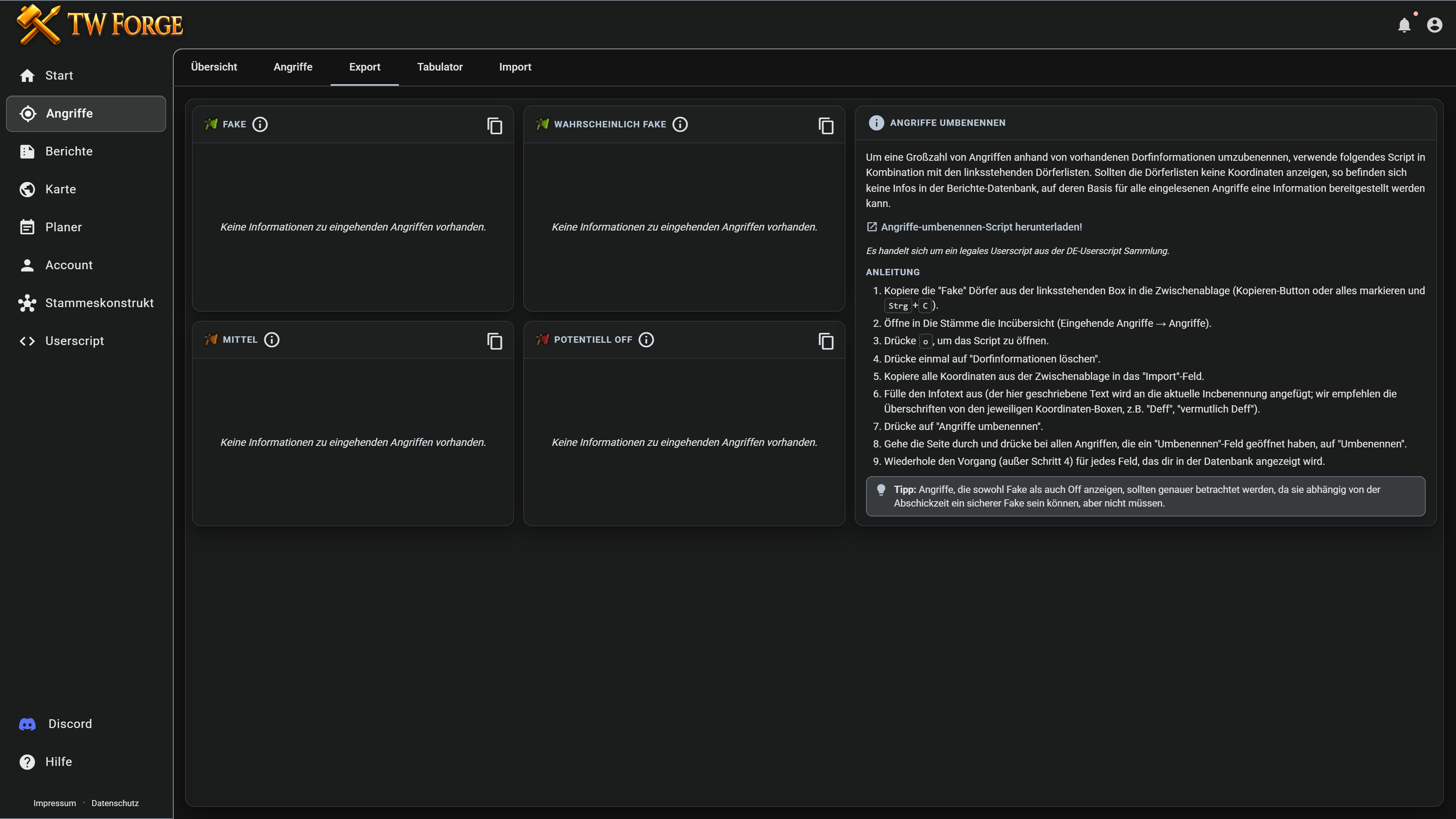Click the empty message in Wahrscheinlich Fake box
Screen dimensions: 1456x819
pos(684,227)
